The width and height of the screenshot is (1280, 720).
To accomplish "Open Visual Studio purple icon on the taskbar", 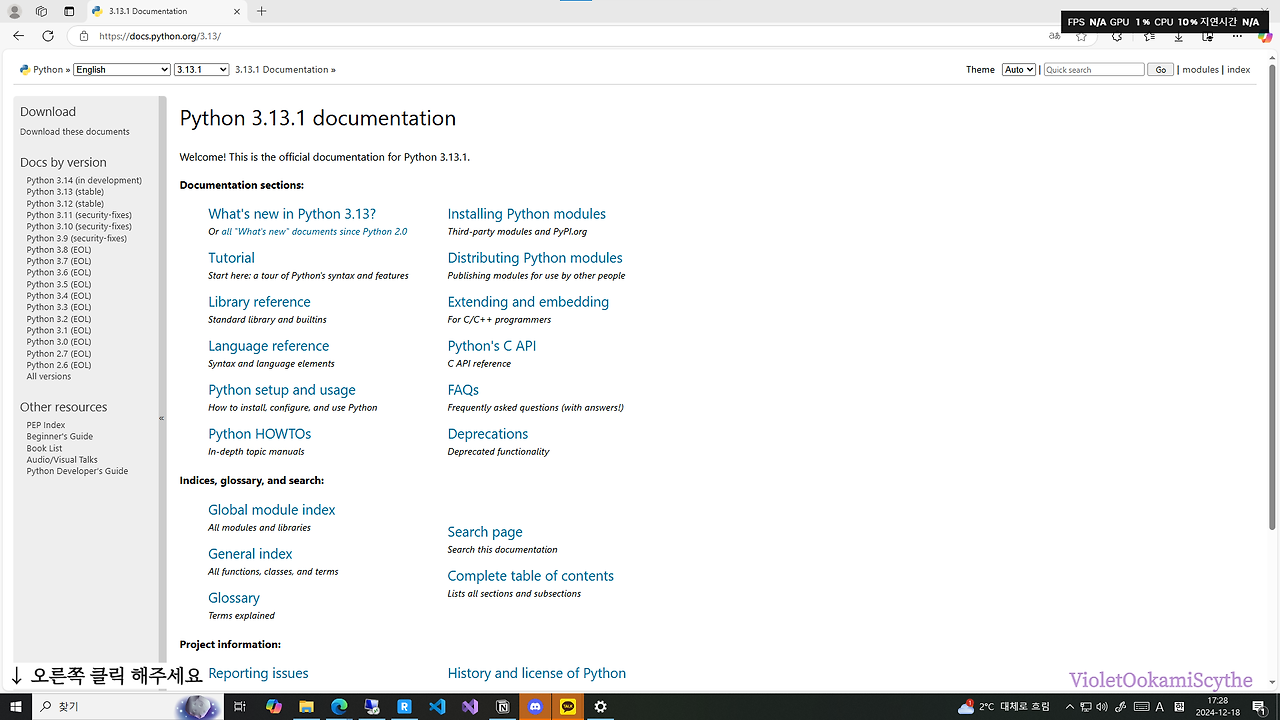I will (470, 706).
